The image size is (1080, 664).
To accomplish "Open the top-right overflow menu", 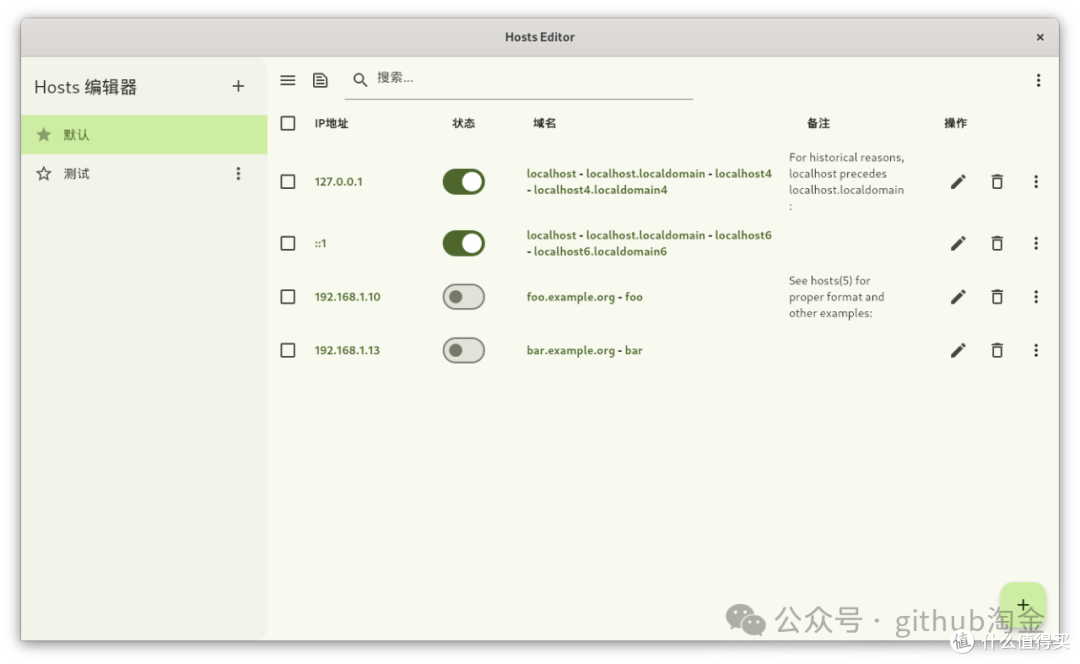I will (1038, 80).
